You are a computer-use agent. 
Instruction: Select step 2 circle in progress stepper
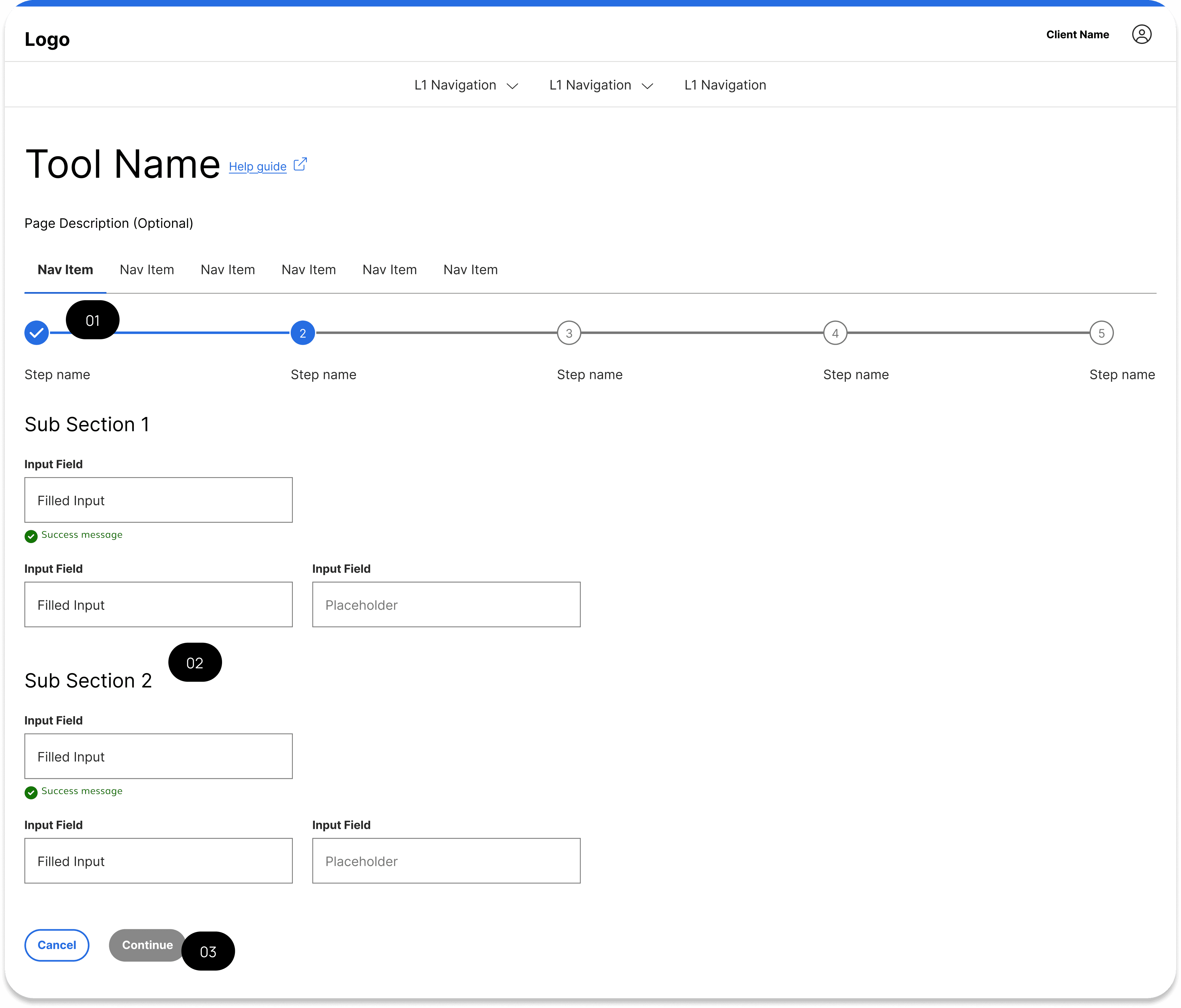point(303,333)
